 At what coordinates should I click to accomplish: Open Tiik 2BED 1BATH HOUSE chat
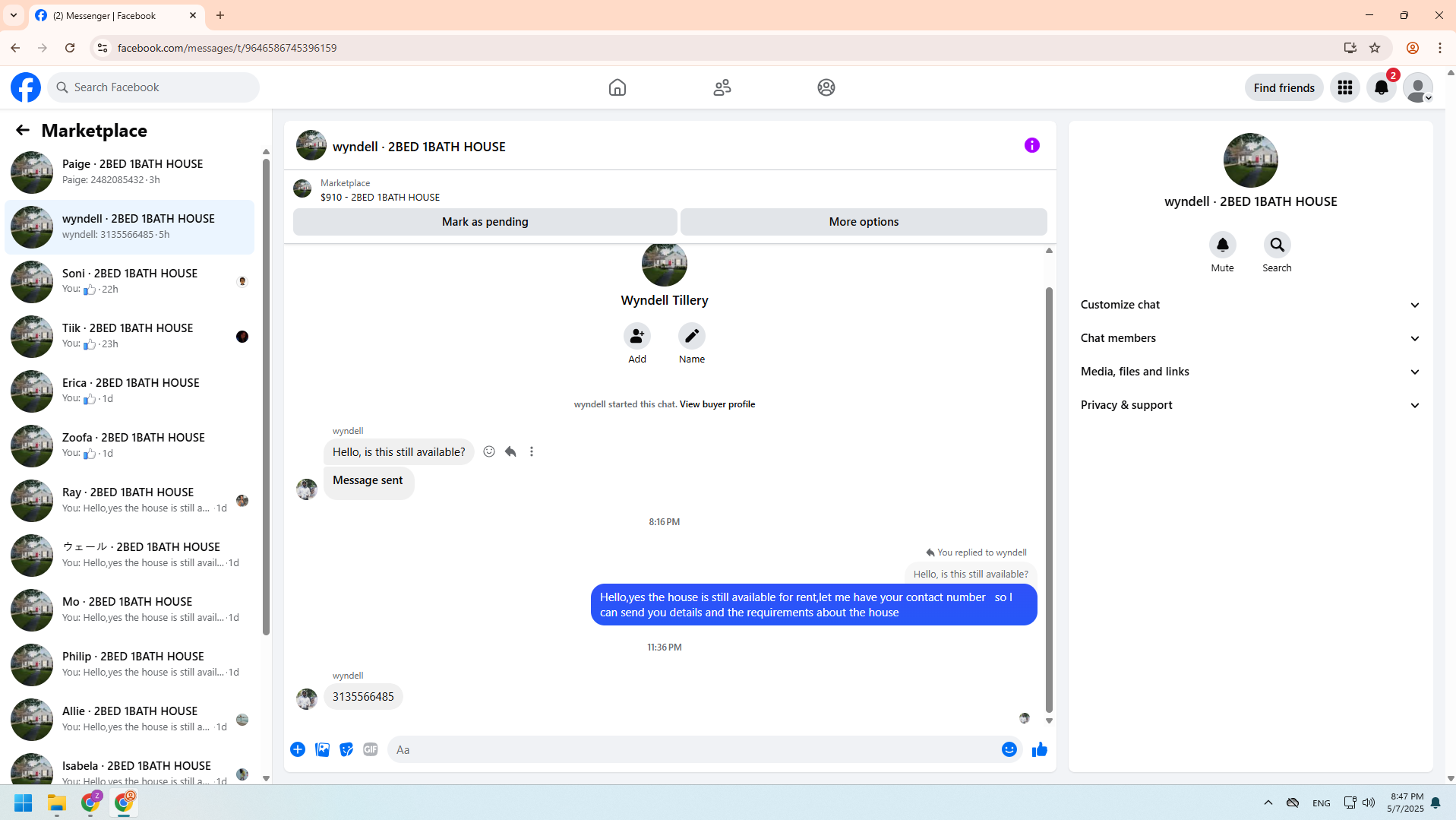129,336
